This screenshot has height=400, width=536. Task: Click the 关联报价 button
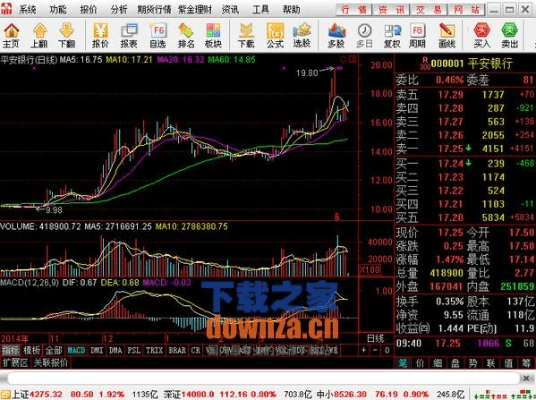(x=51, y=362)
